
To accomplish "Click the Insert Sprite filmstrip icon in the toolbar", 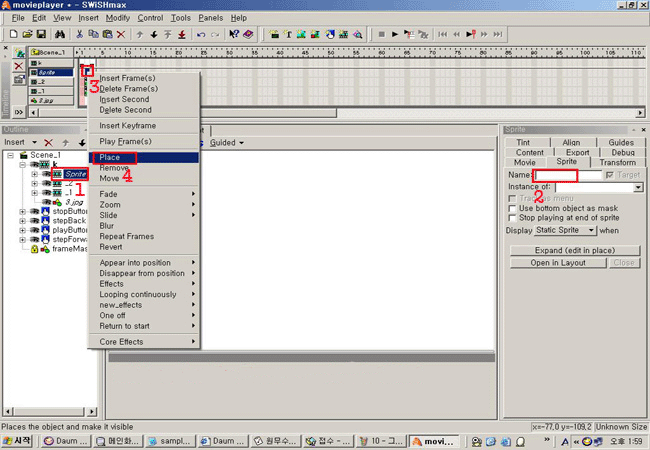I will pyautogui.click(x=343, y=34).
